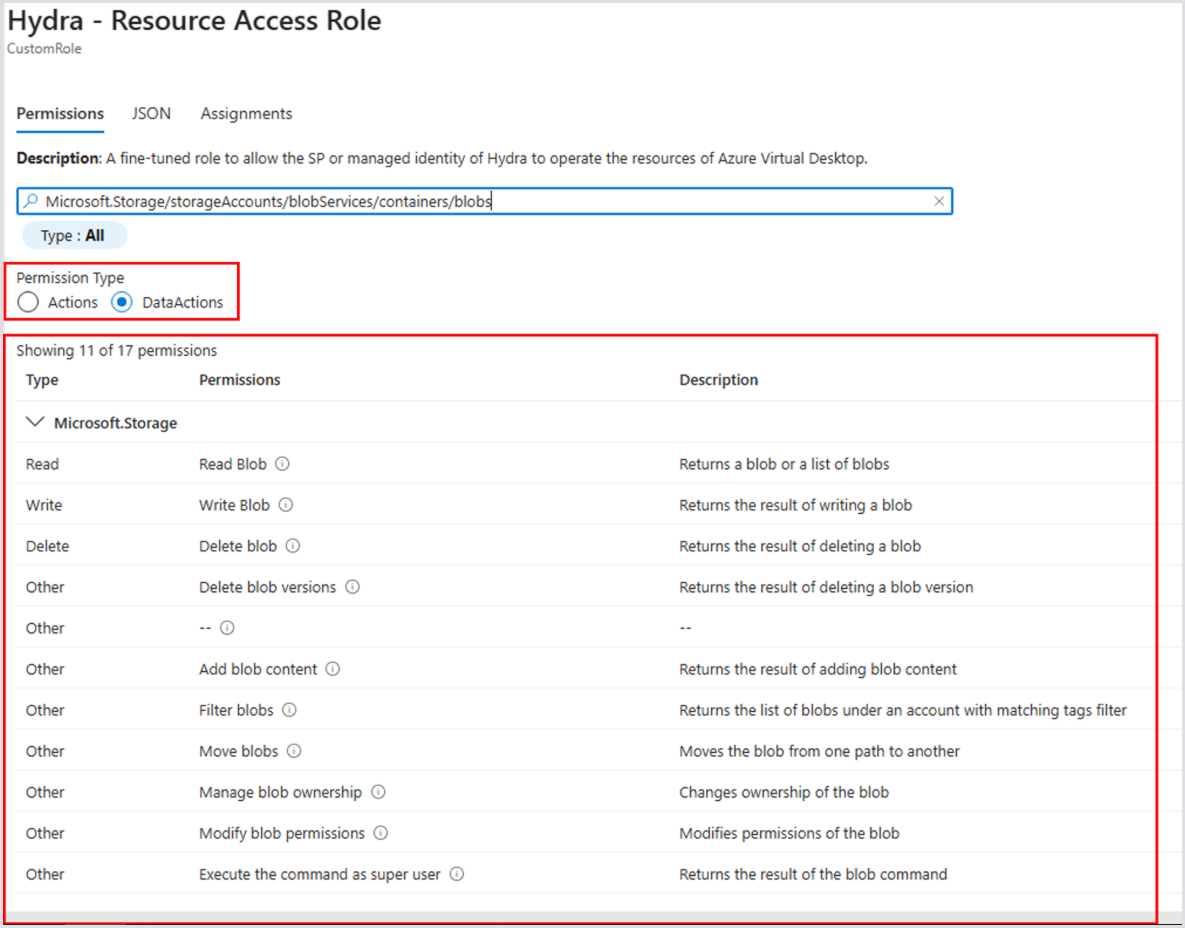Click 'Returns the result of writing a blob'
The height and width of the screenshot is (928, 1185).
coord(796,505)
